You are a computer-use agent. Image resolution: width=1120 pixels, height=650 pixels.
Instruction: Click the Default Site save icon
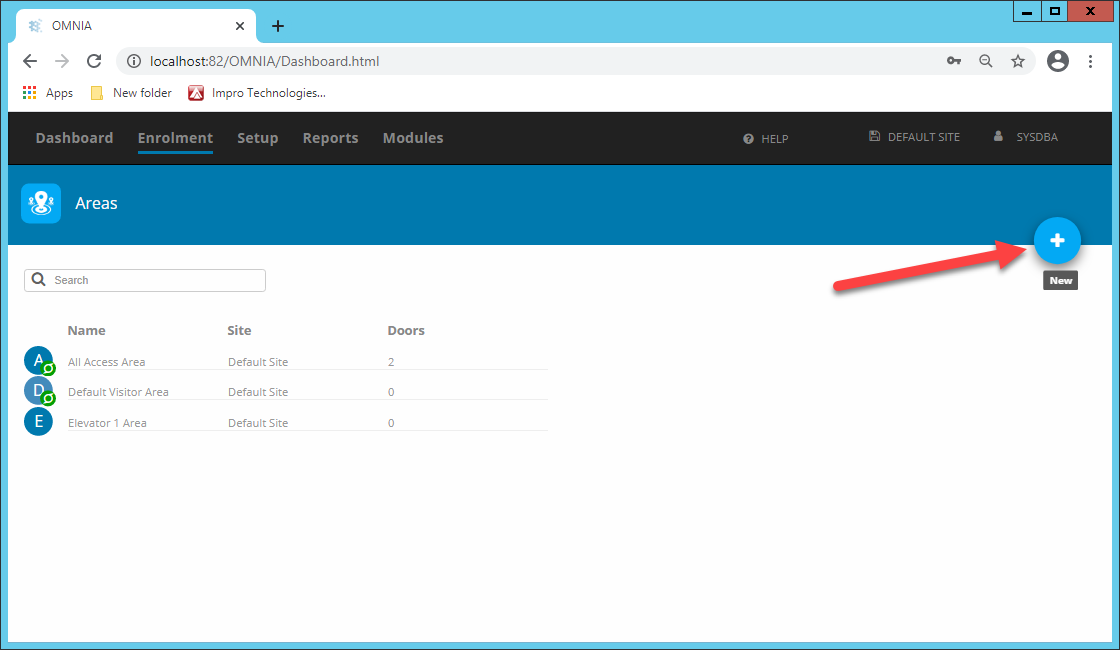click(x=874, y=136)
